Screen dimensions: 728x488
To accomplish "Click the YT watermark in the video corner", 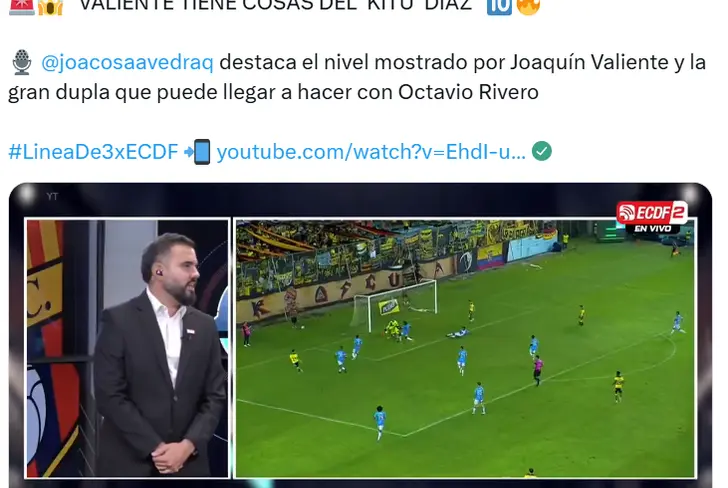I will (52, 197).
